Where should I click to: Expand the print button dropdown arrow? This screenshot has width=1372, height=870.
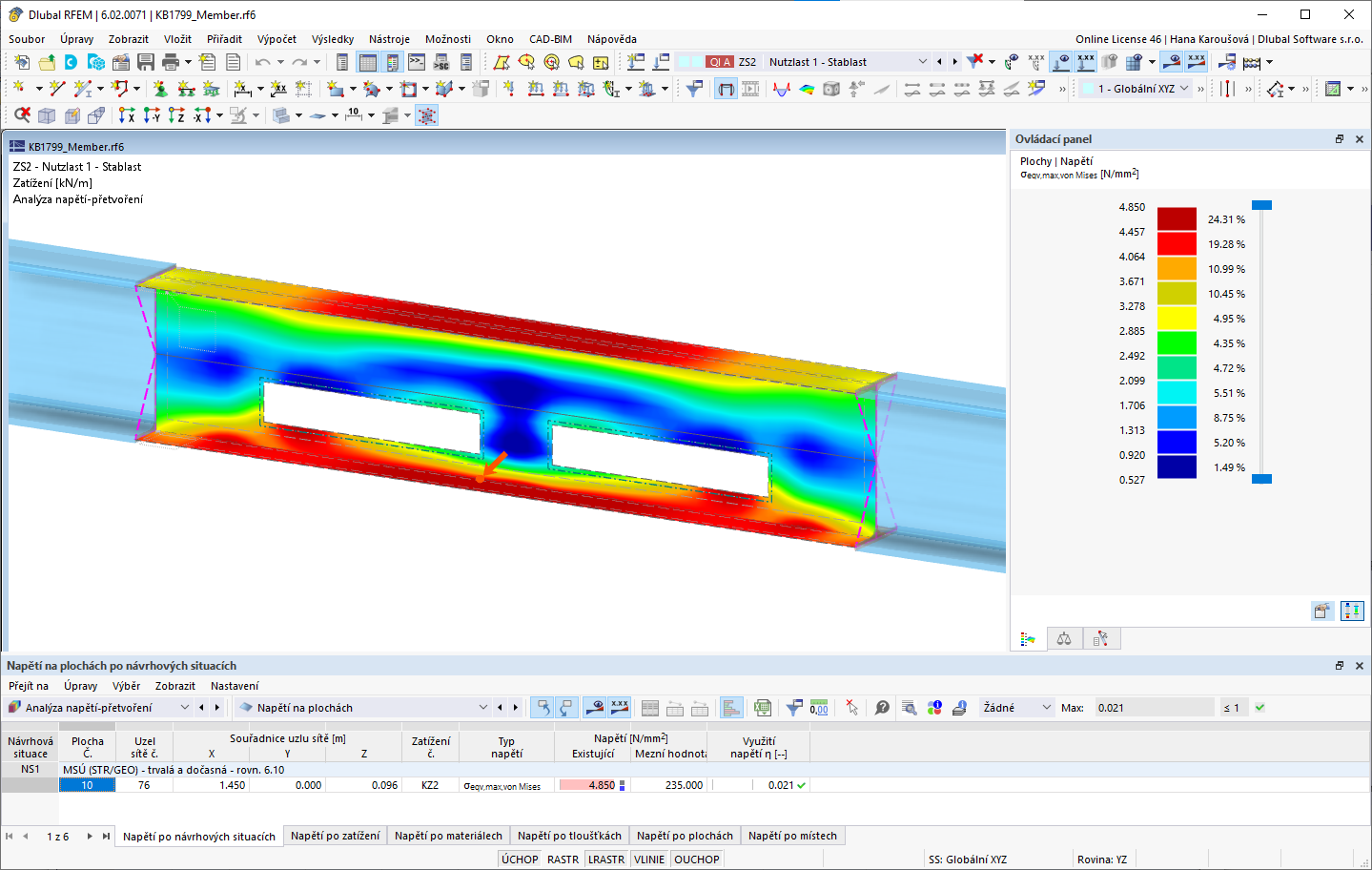188,62
